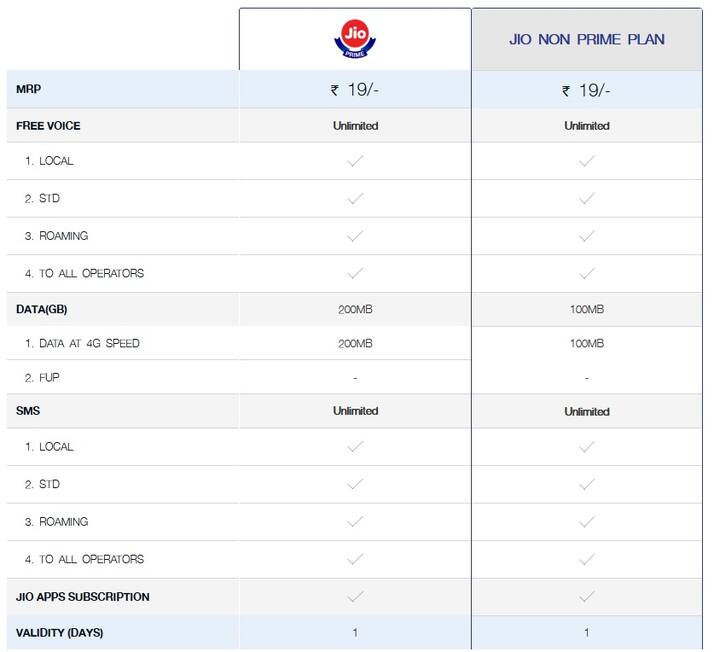720x652 pixels.
Task: Click the voice '1. LOCAL' row label
Action: pos(49,161)
